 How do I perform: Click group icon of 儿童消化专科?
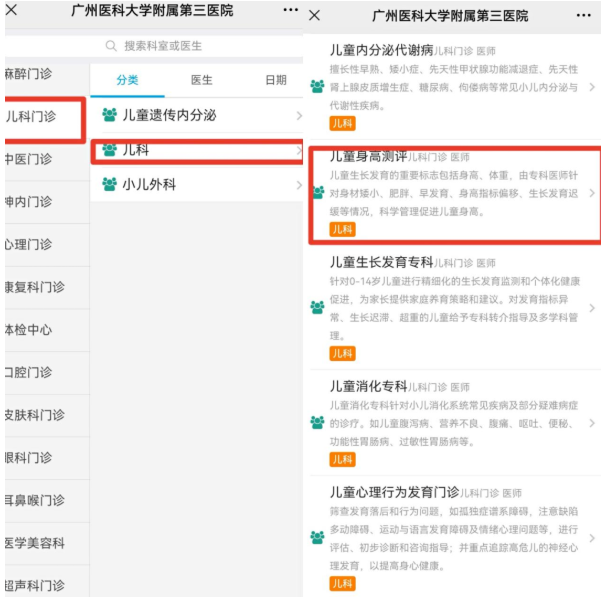coord(317,422)
